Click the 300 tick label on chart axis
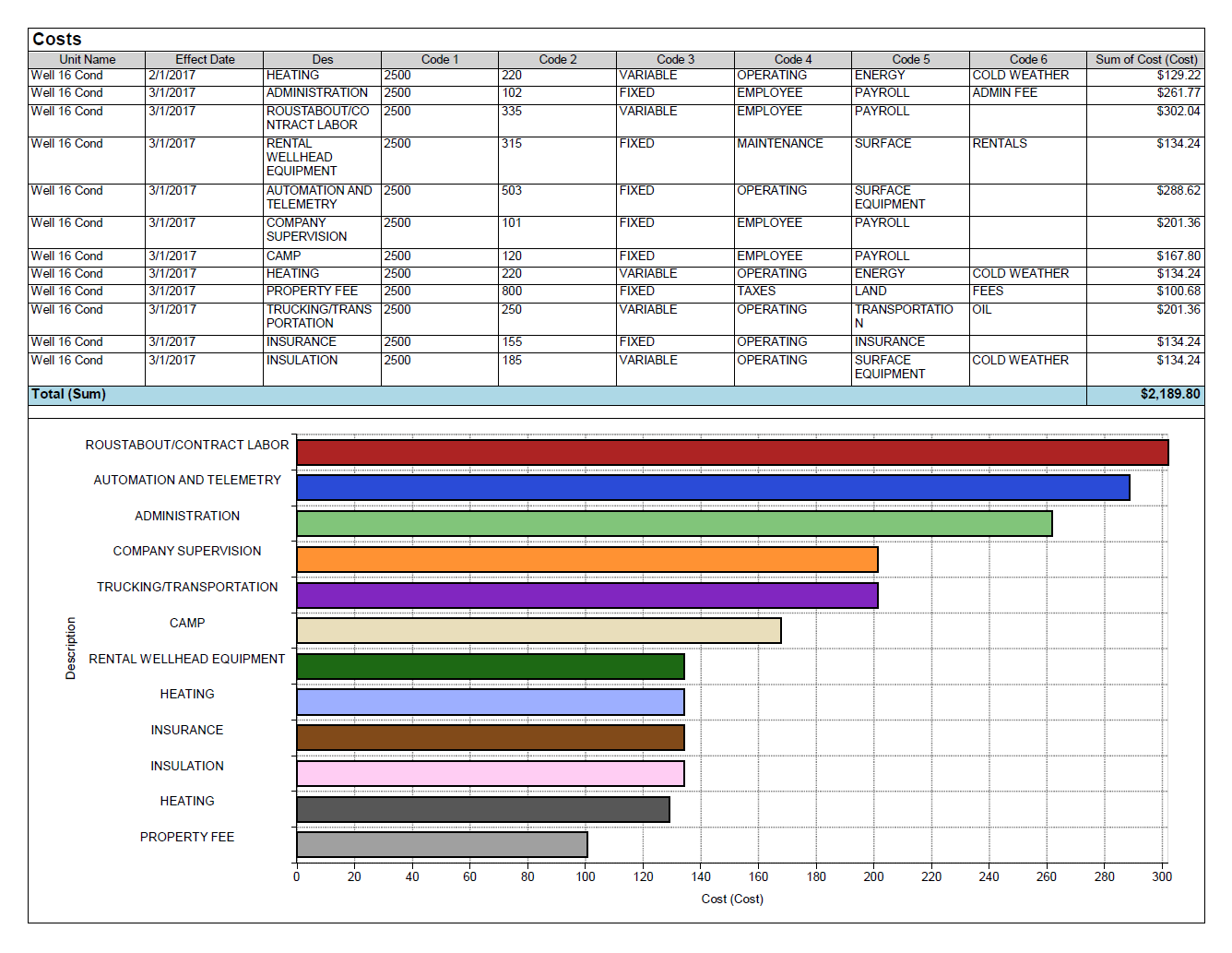 (1162, 876)
